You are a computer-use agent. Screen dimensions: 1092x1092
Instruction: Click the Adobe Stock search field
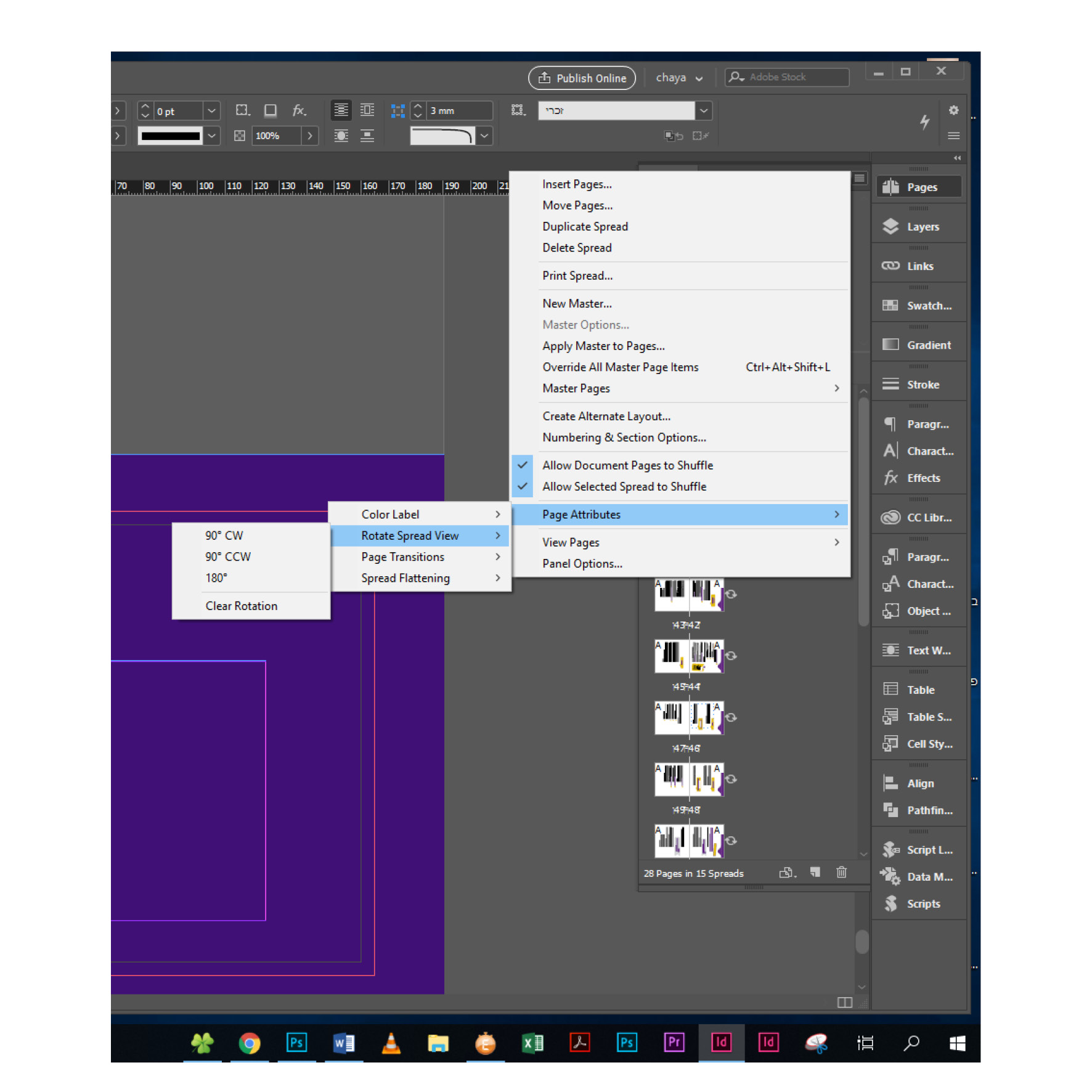[x=787, y=77]
